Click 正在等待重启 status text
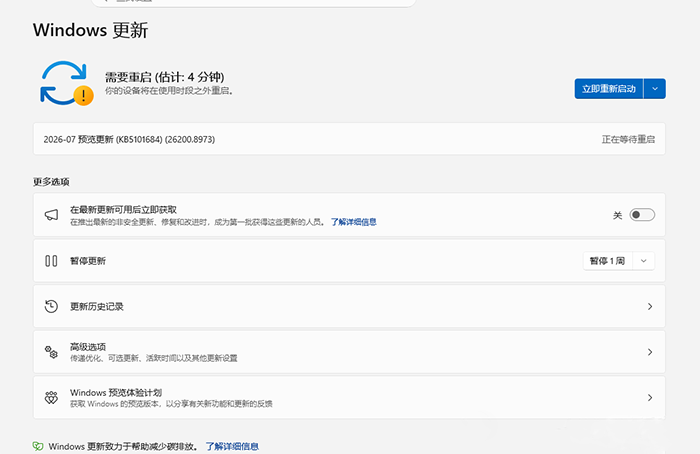 (x=628, y=139)
